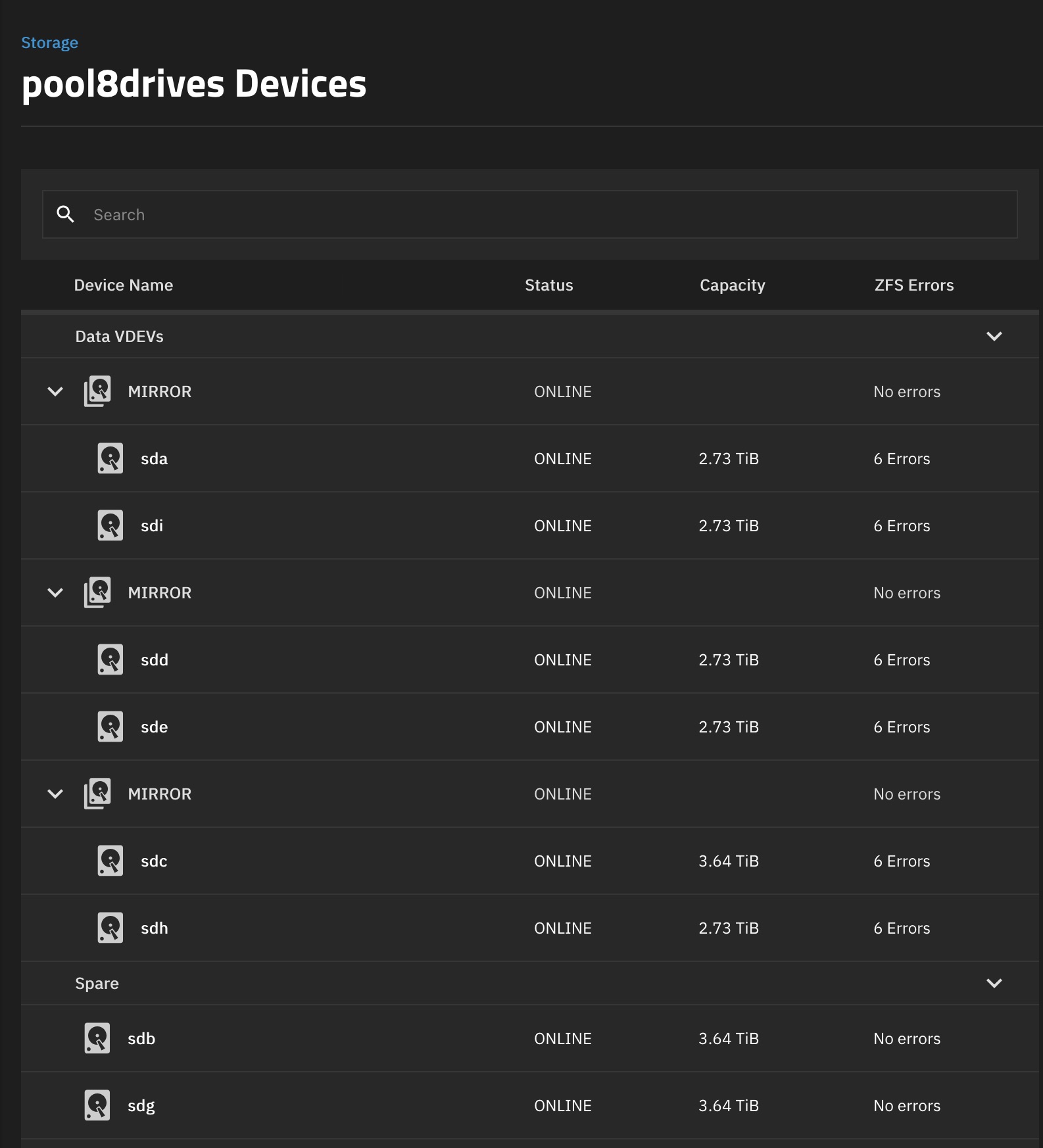Click the sda disk icon
The image size is (1043, 1148).
pyautogui.click(x=110, y=458)
